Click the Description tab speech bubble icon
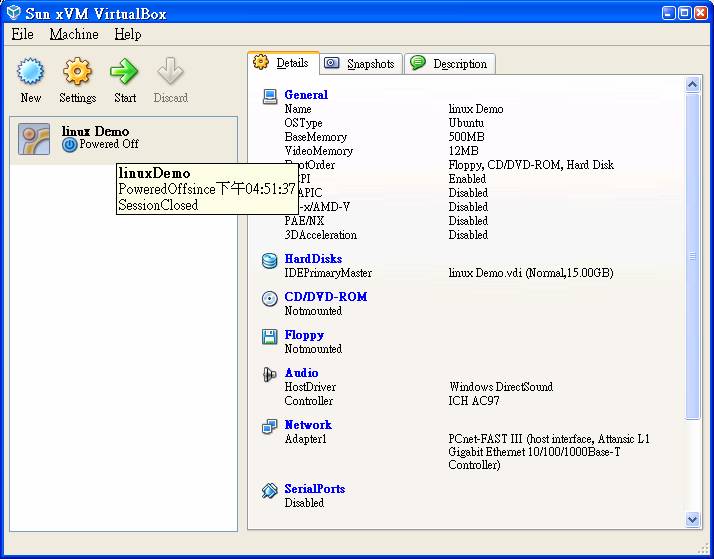714x559 pixels. point(418,62)
